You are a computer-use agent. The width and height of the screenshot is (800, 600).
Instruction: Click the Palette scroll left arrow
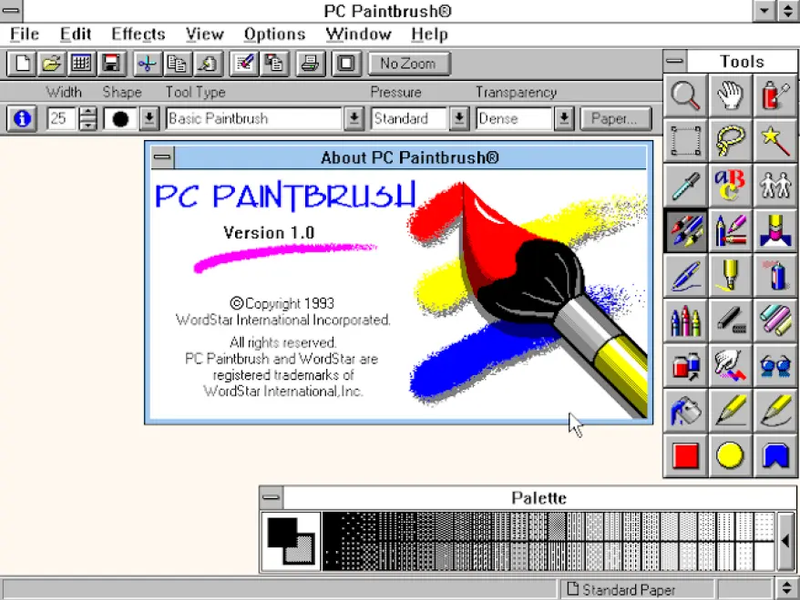point(785,541)
